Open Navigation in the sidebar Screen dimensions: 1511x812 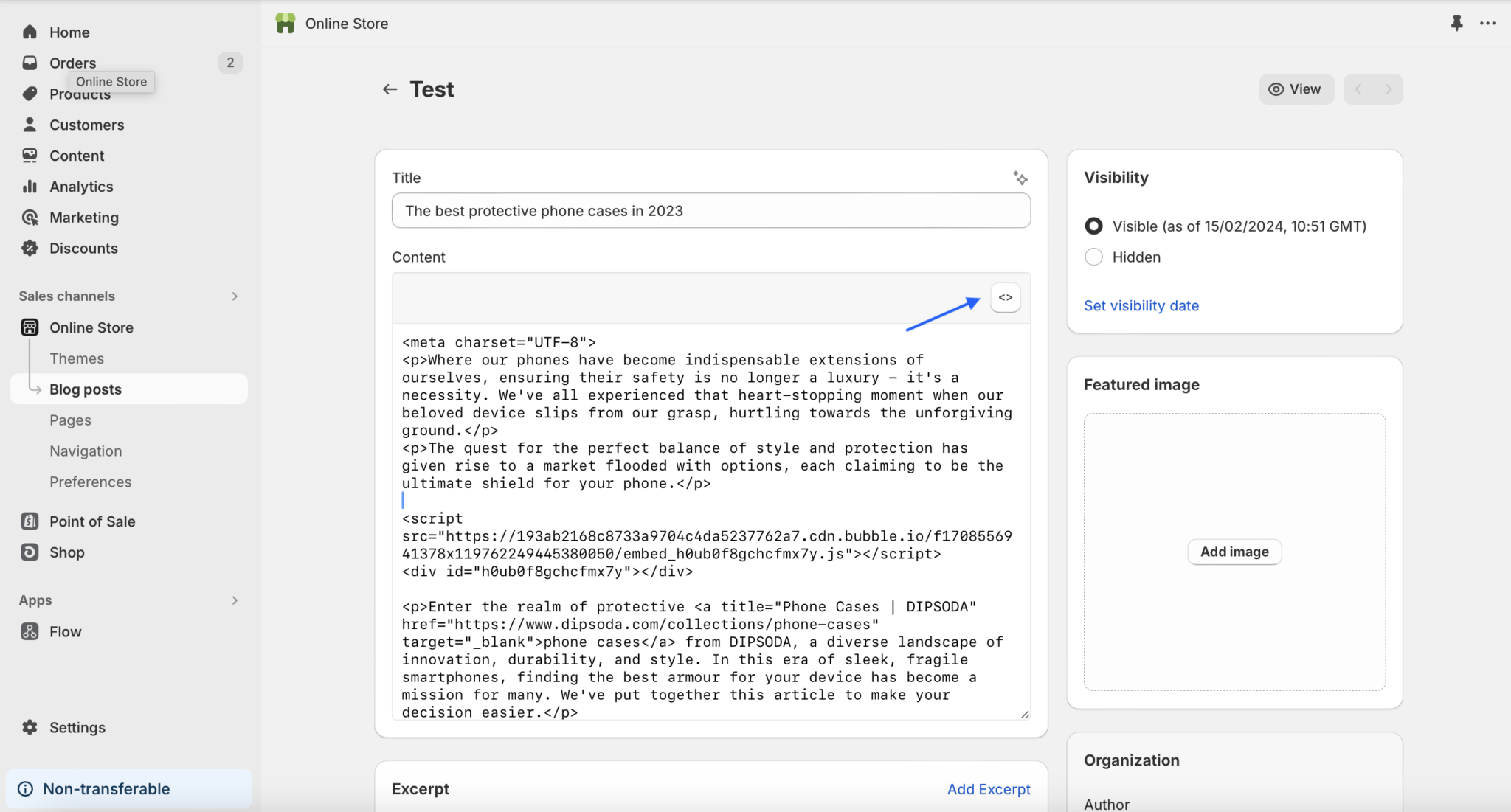86,451
